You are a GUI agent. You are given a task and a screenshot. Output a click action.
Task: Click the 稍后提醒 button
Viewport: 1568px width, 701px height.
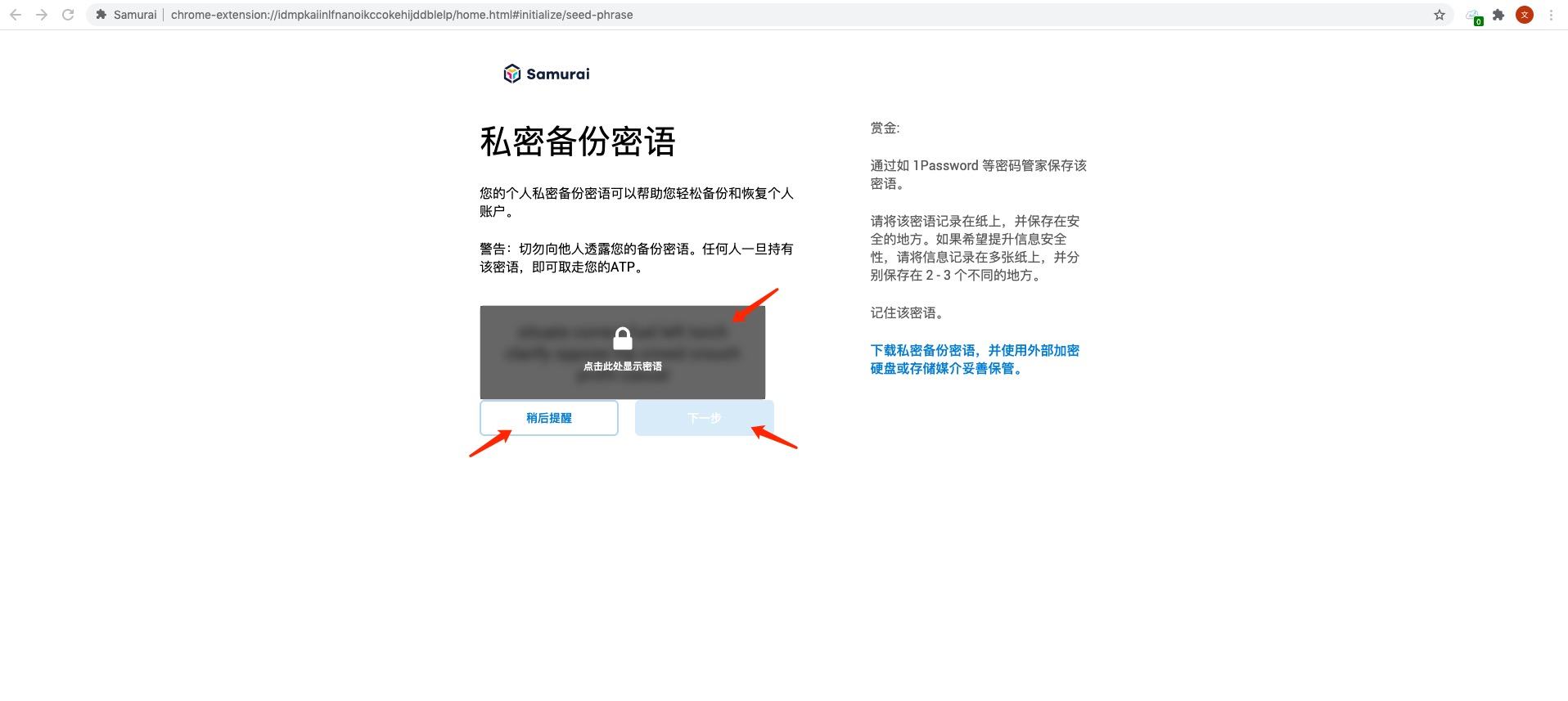549,418
